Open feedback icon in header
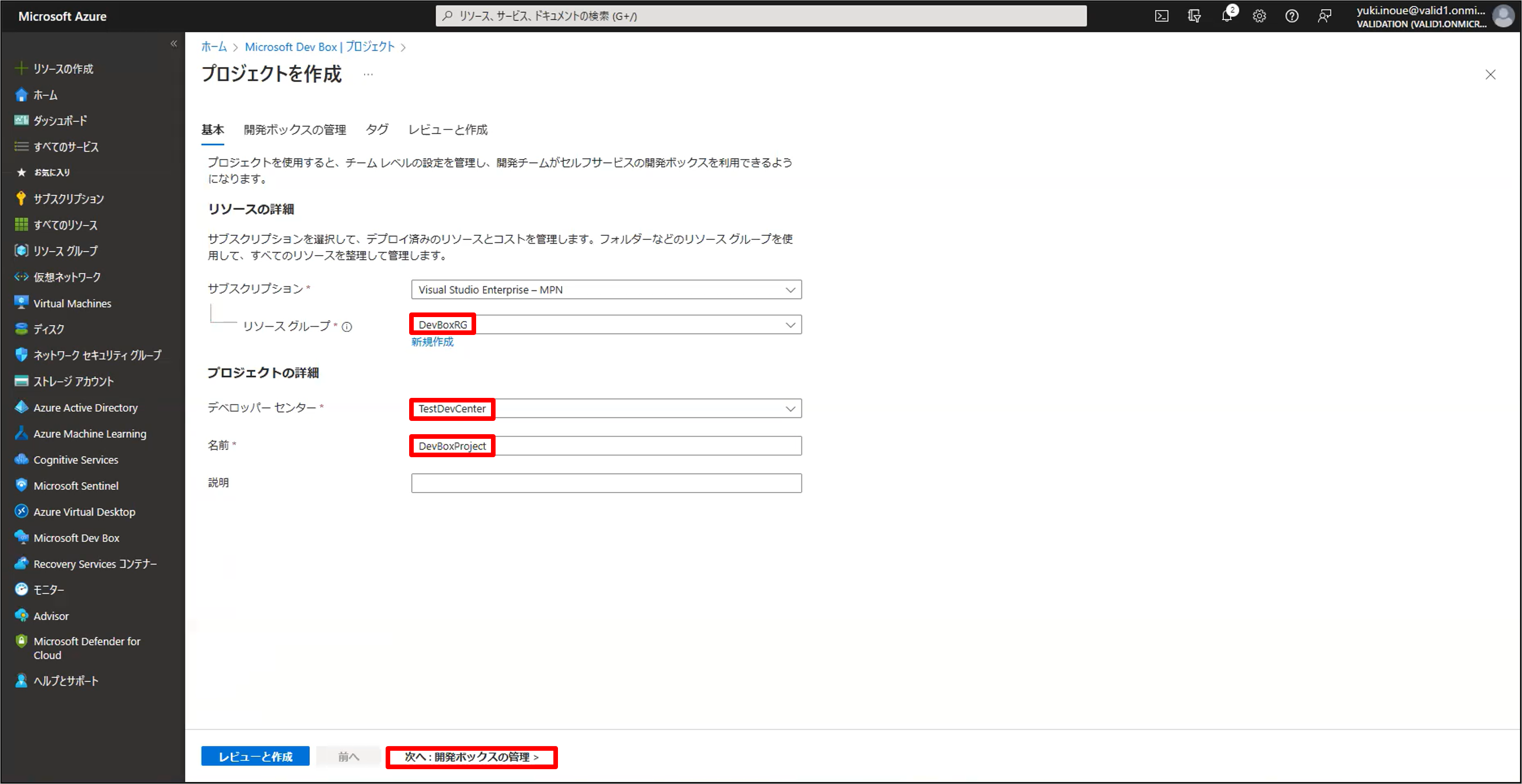 pos(1324,16)
